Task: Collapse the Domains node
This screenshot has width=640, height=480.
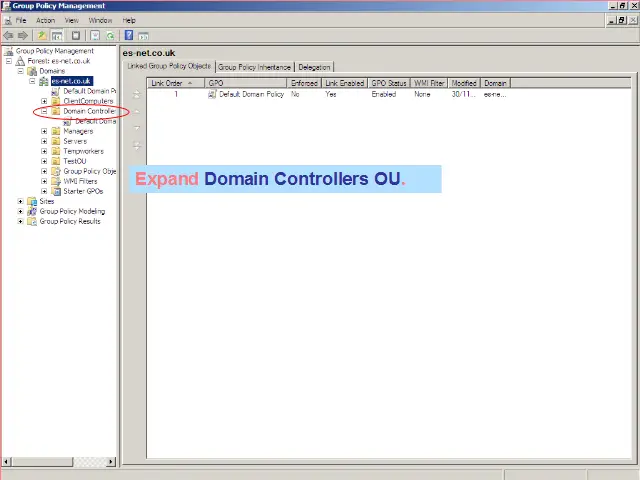Action: [x=20, y=71]
